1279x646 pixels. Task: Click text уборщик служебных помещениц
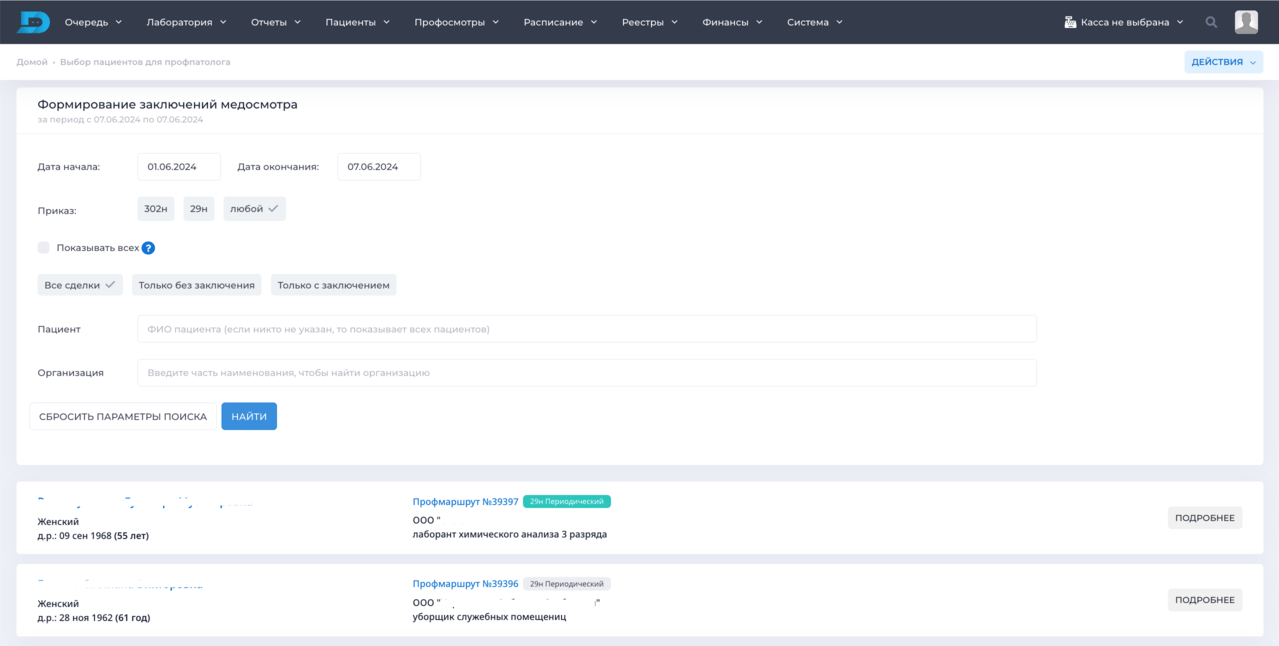[489, 617]
